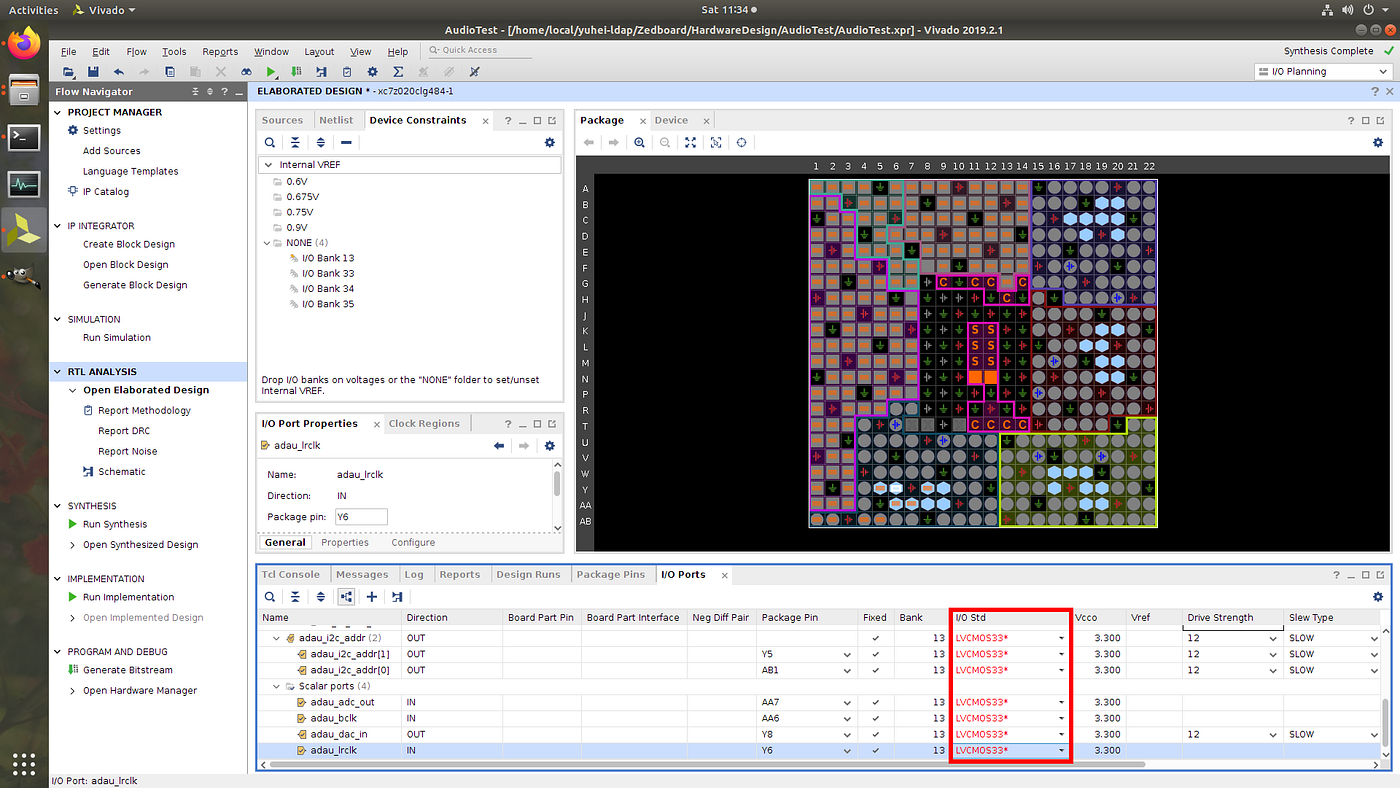Open System Monitor from the dock
Screen dimensions: 1400x788
(x=24, y=184)
